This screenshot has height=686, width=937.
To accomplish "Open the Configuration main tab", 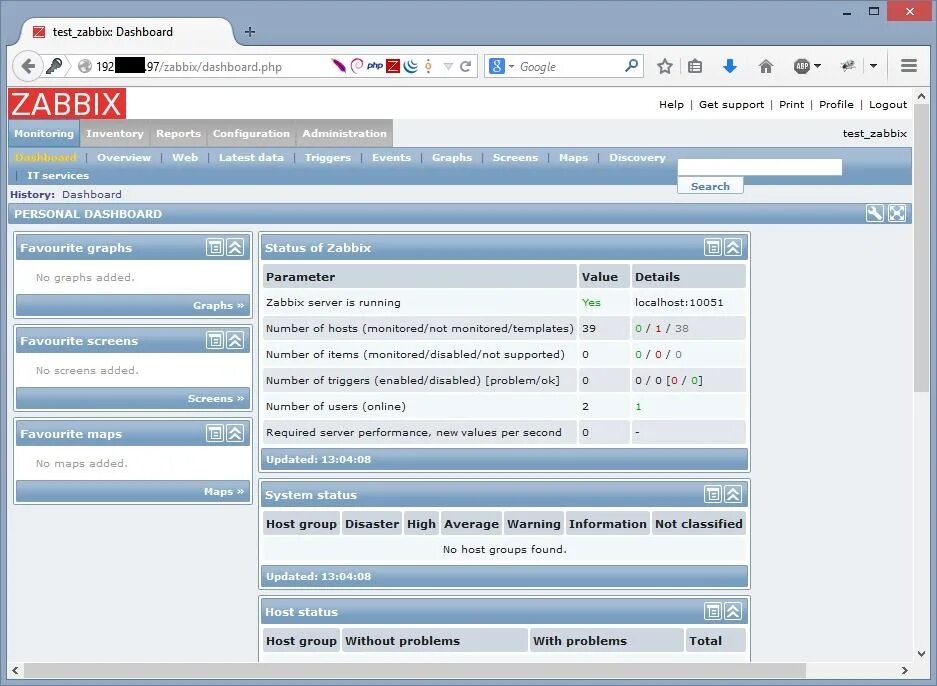I will [251, 133].
